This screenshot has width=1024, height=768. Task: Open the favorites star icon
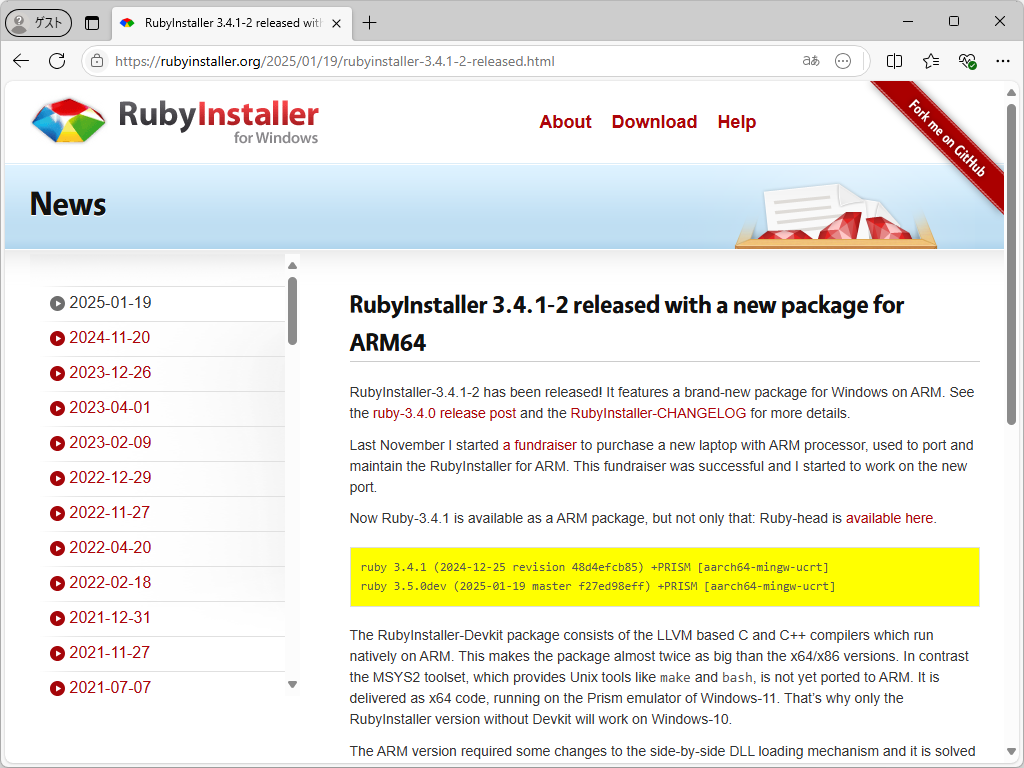[x=931, y=61]
